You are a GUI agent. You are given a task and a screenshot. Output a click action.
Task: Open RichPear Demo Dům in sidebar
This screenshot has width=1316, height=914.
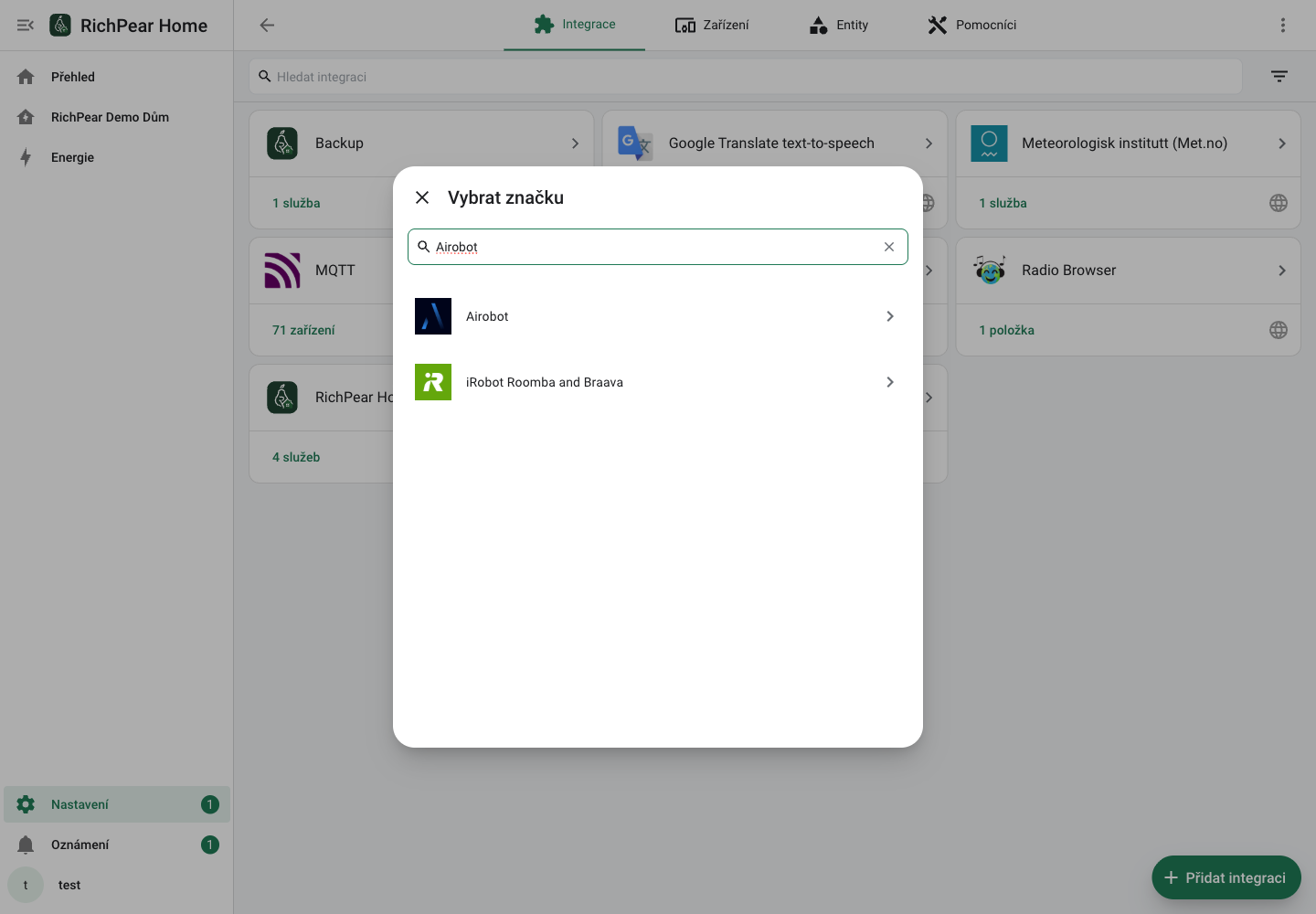[117, 117]
